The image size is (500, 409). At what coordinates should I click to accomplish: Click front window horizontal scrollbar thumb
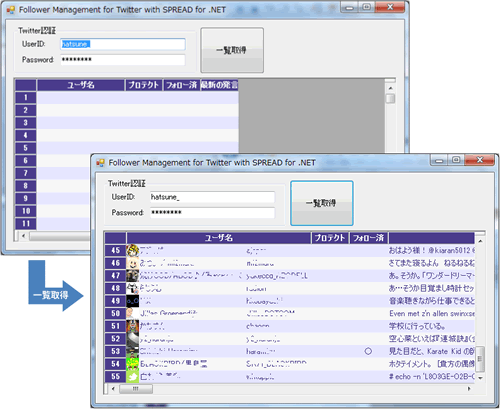[136, 389]
